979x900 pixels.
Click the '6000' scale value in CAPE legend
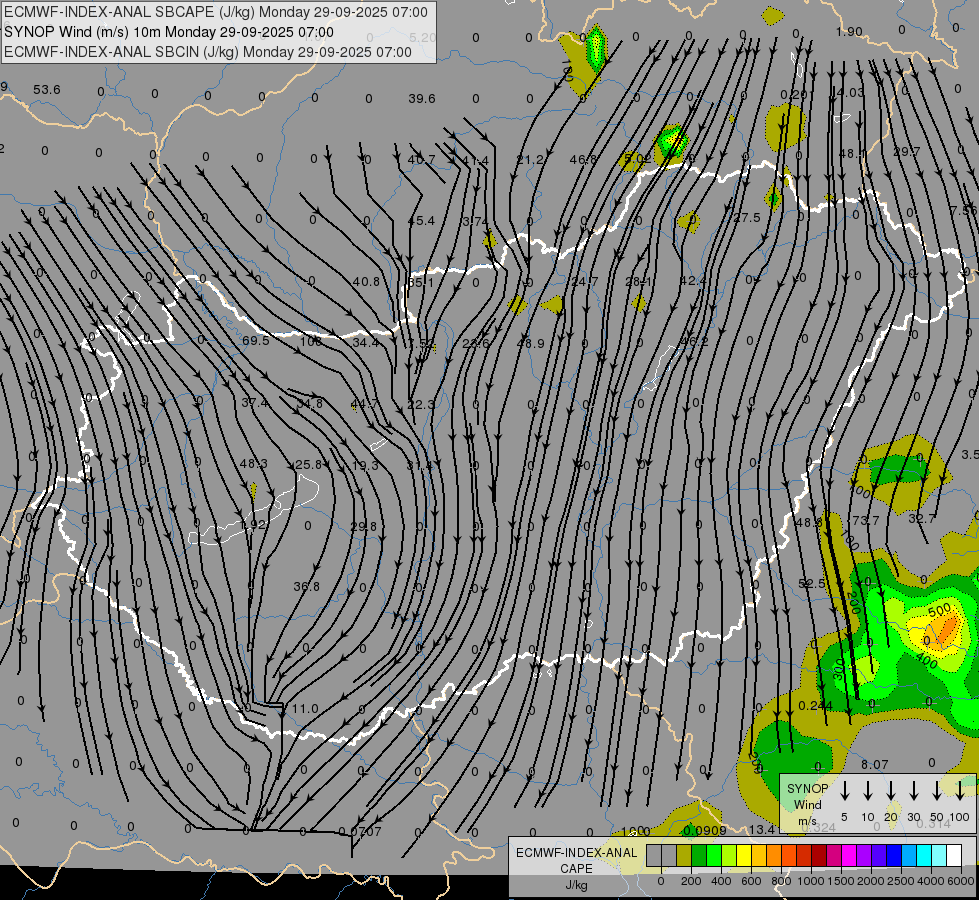tap(961, 881)
